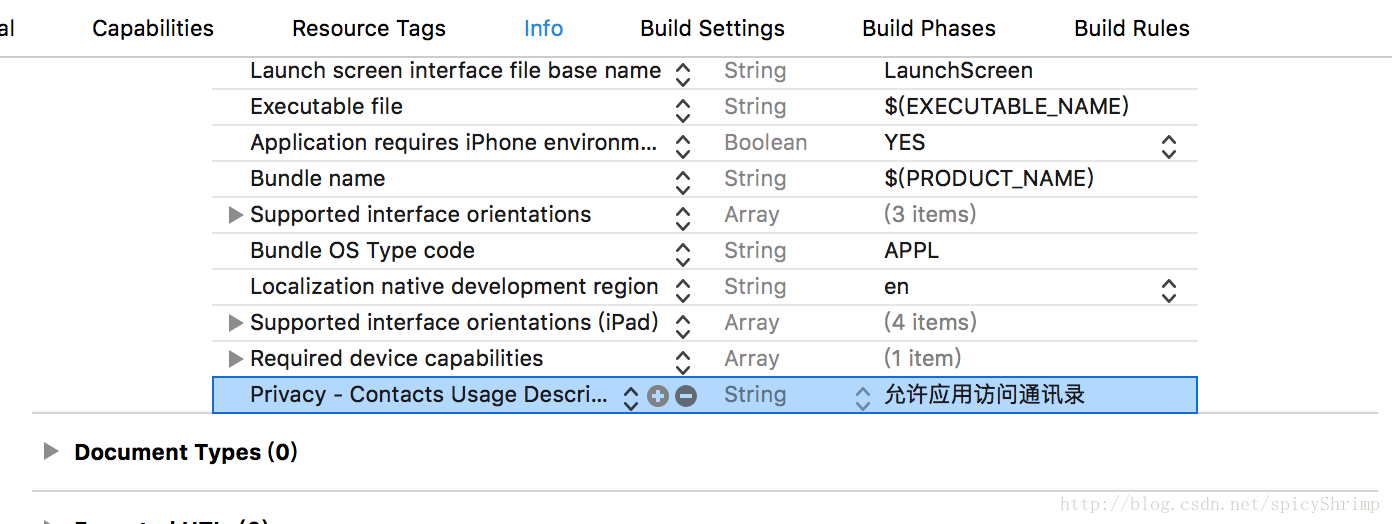Expand Supported interface orientations (iPad) array
This screenshot has height=524, width=1392.
pos(236,323)
